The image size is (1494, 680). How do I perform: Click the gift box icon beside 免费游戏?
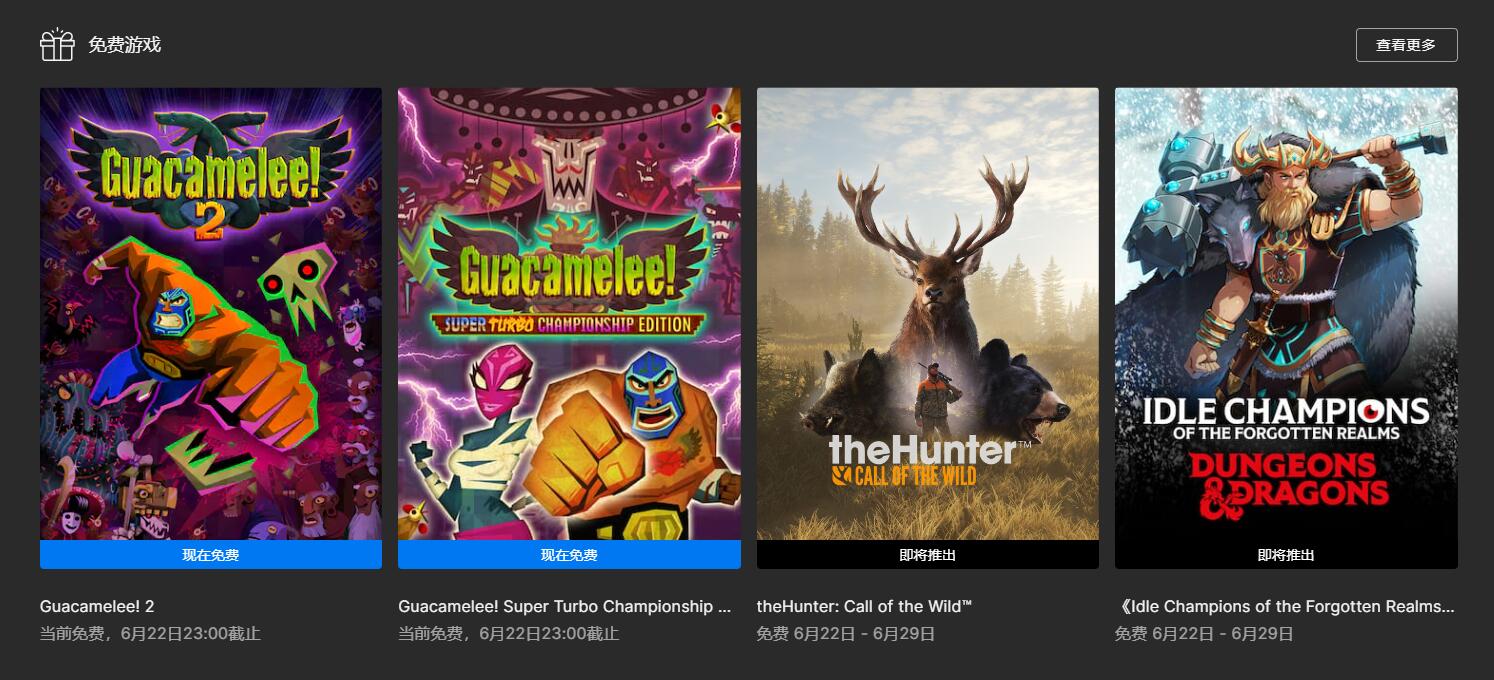[x=57, y=45]
